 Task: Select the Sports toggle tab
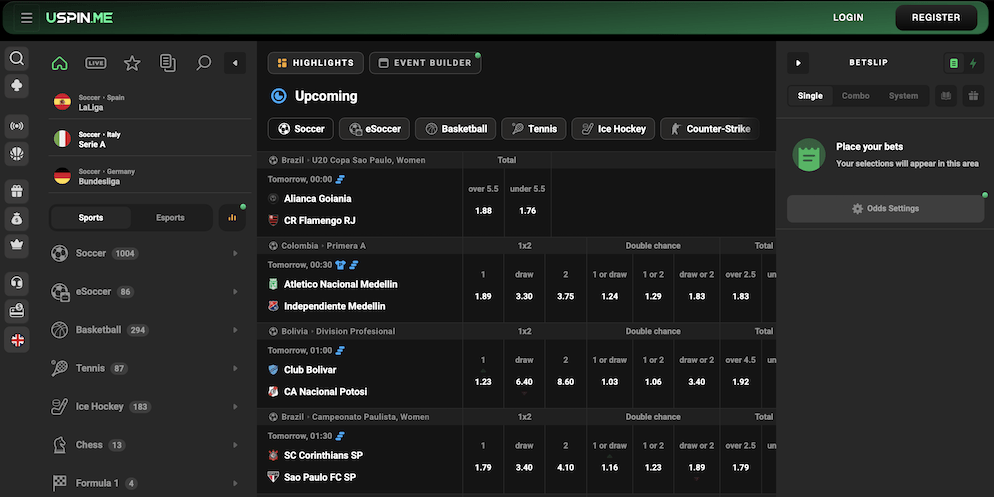tap(91, 217)
